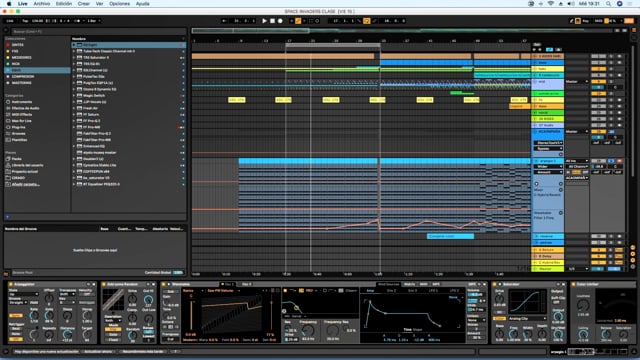This screenshot has height=360, width=640.
Task: Toggle the Draw Mode pencil icon
Action: coord(571,21)
